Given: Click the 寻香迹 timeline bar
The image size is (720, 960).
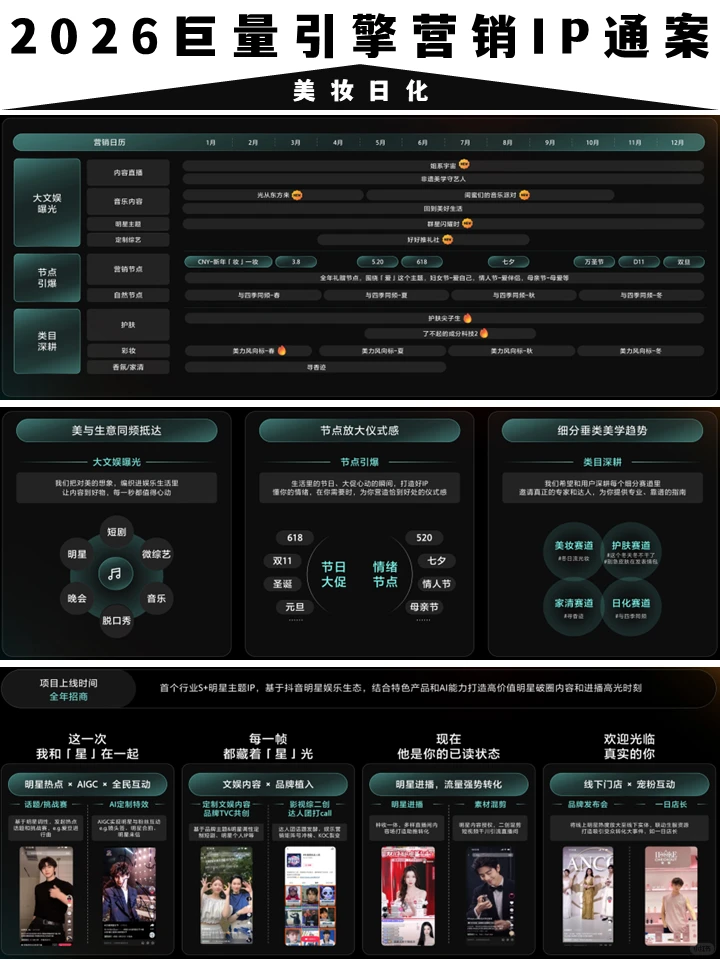Looking at the screenshot, I should coord(315,367).
